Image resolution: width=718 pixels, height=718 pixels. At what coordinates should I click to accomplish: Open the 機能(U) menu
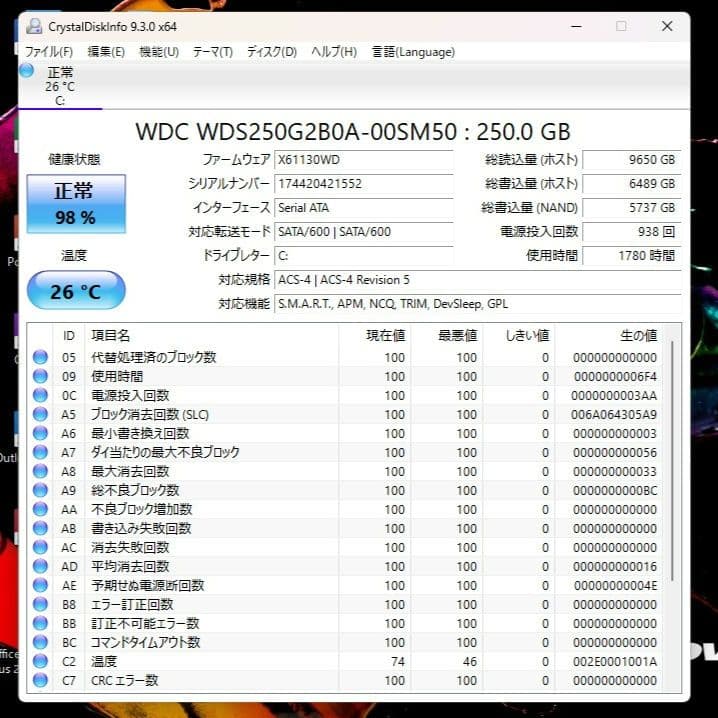pyautogui.click(x=159, y=52)
